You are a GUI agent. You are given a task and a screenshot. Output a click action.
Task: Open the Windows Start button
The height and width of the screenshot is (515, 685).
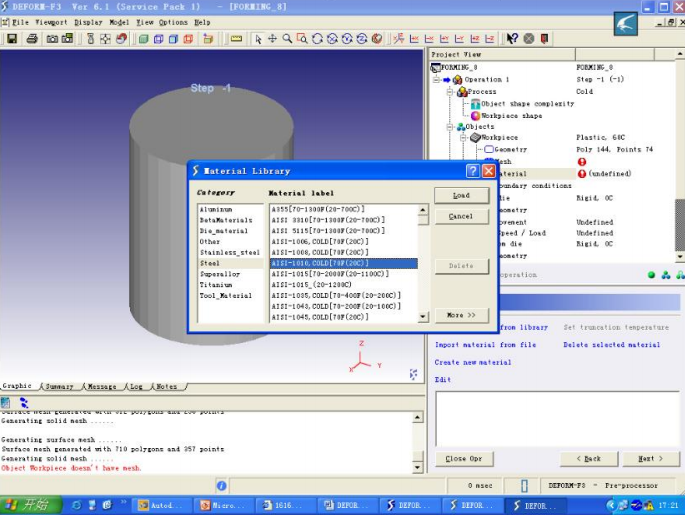31,505
